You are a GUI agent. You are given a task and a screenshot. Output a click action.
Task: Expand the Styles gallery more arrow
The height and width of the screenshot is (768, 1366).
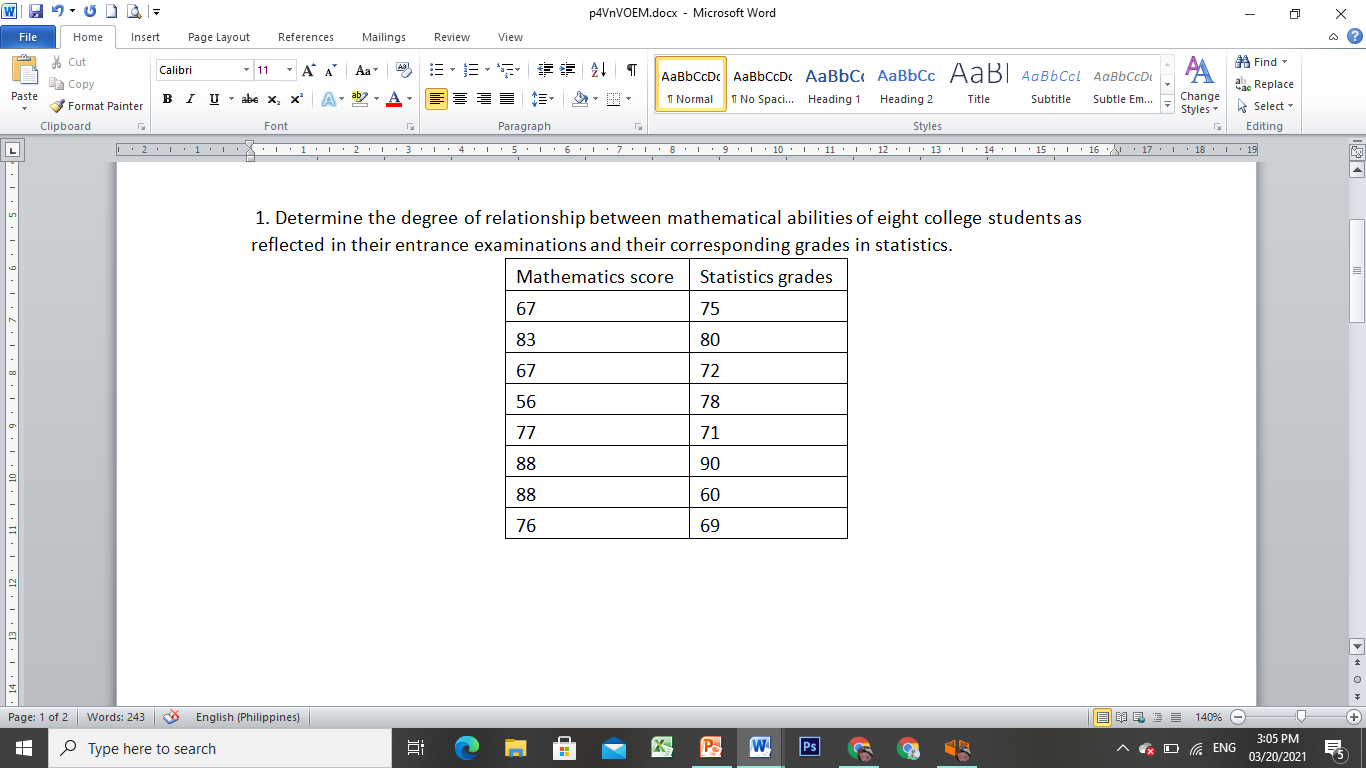point(1168,105)
